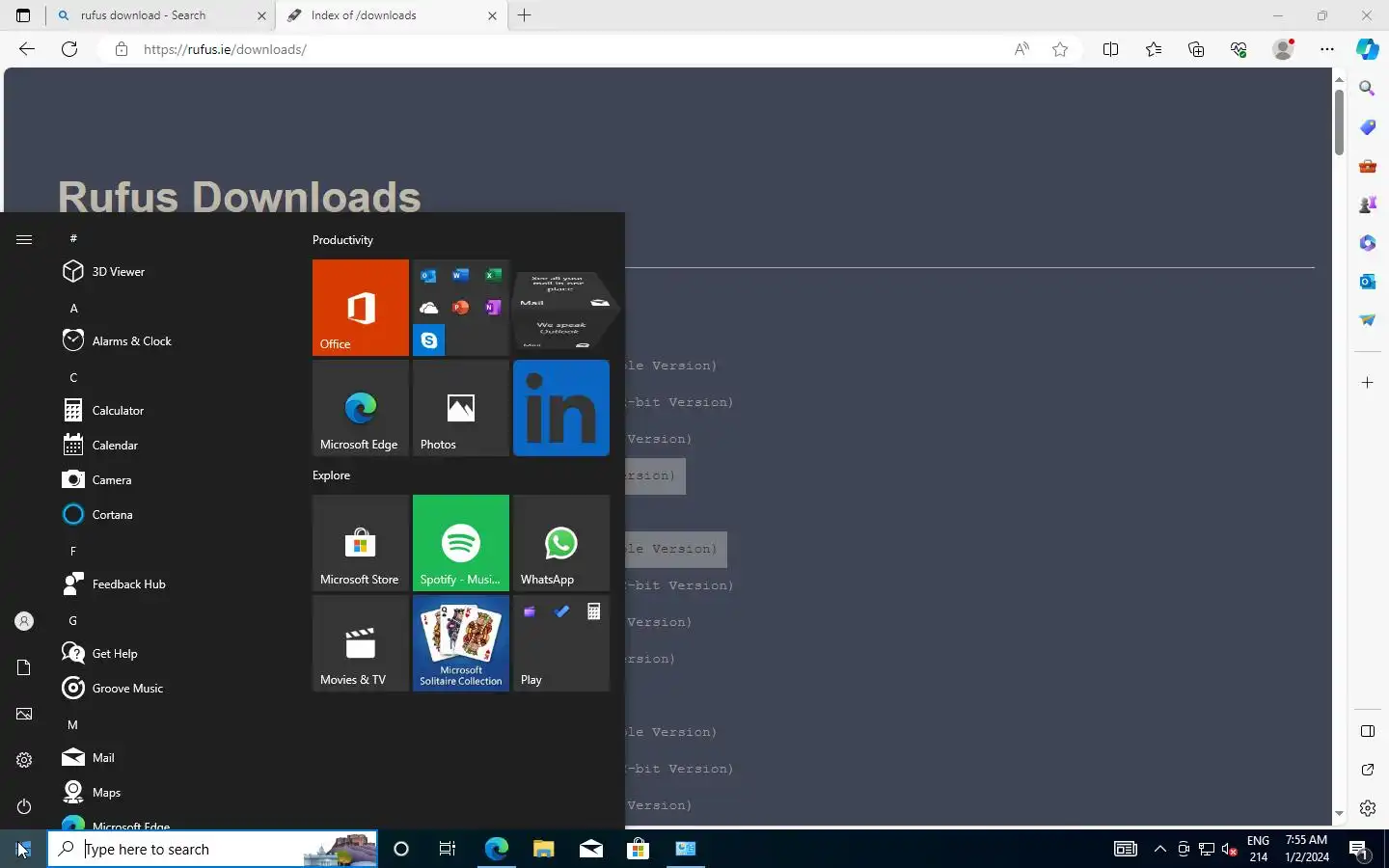Add this page to favorites star
1389x868 pixels.
tap(1060, 49)
